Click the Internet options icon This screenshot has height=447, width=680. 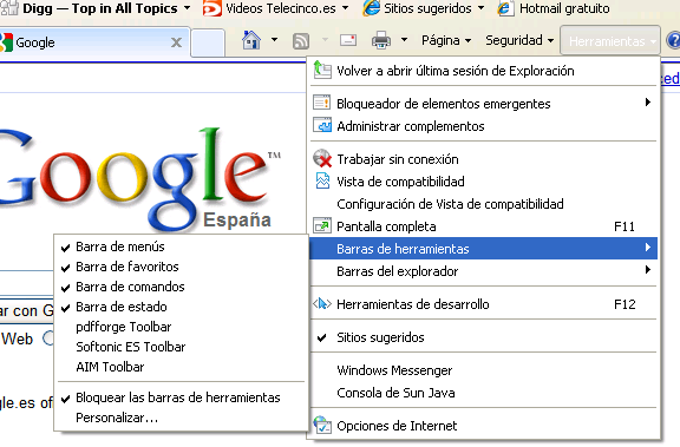(322, 424)
